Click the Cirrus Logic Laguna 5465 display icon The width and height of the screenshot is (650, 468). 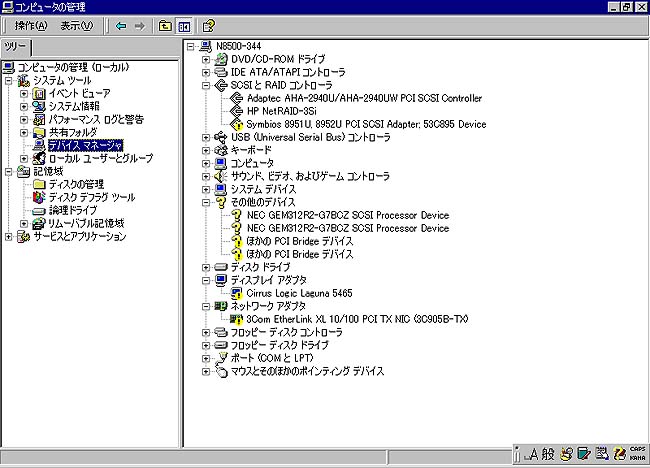click(x=236, y=293)
